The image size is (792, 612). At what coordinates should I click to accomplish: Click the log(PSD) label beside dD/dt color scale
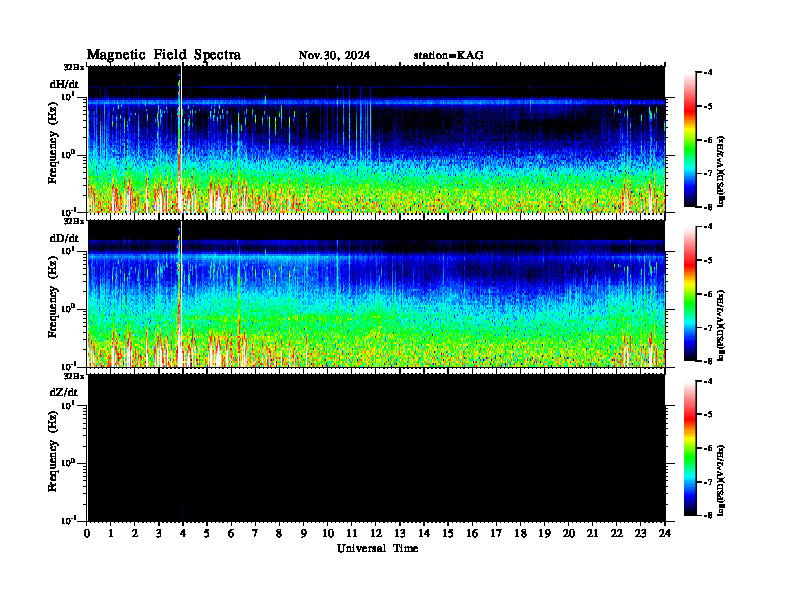[x=721, y=325]
